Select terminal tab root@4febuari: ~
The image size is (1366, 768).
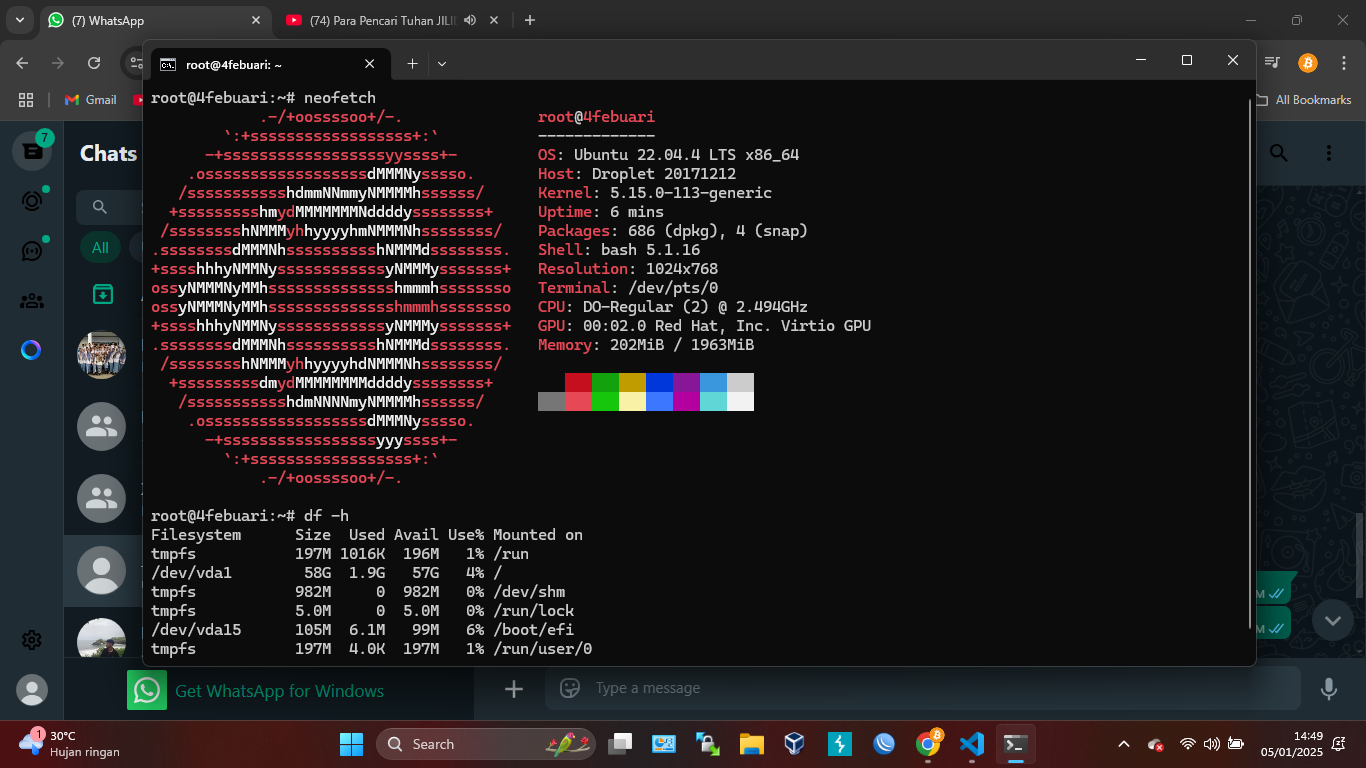(x=268, y=64)
